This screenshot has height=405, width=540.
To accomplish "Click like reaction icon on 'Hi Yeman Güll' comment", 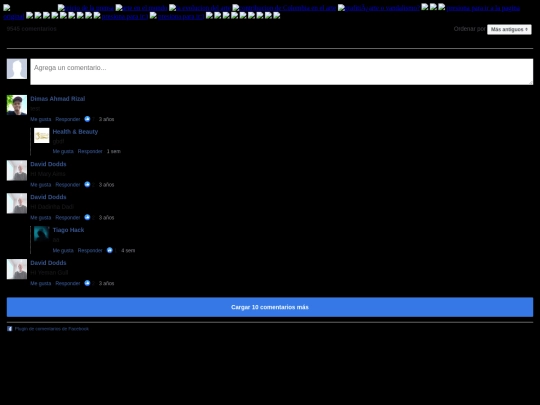I will (87, 283).
